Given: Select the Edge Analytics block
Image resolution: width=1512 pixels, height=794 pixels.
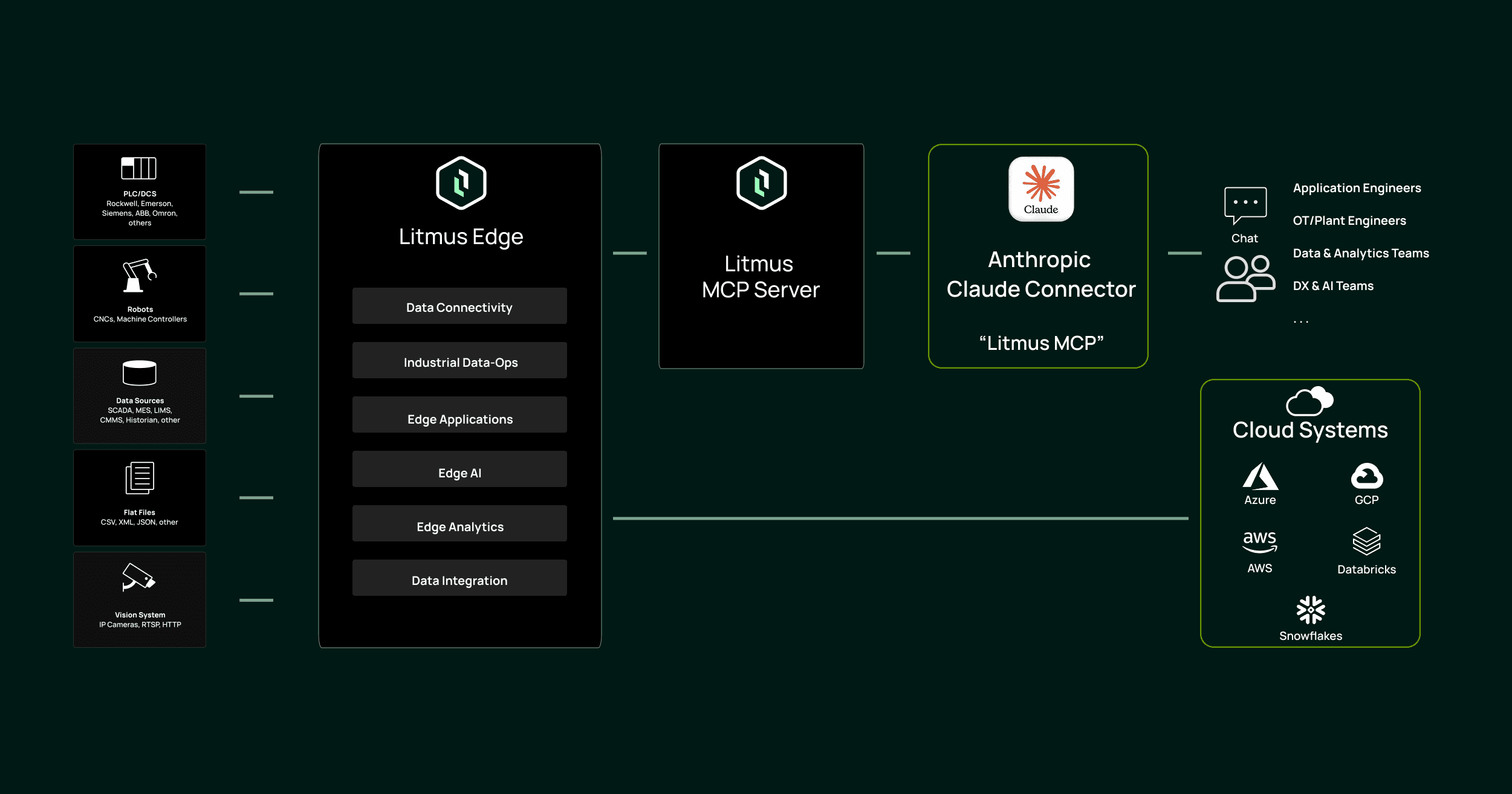Looking at the screenshot, I should [x=459, y=523].
